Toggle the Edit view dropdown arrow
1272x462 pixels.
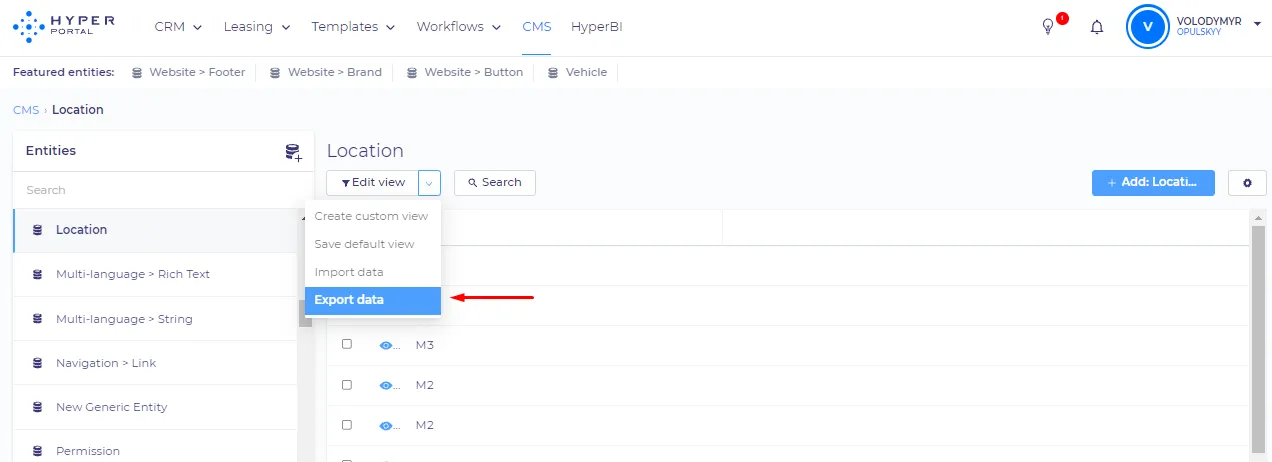pos(429,183)
